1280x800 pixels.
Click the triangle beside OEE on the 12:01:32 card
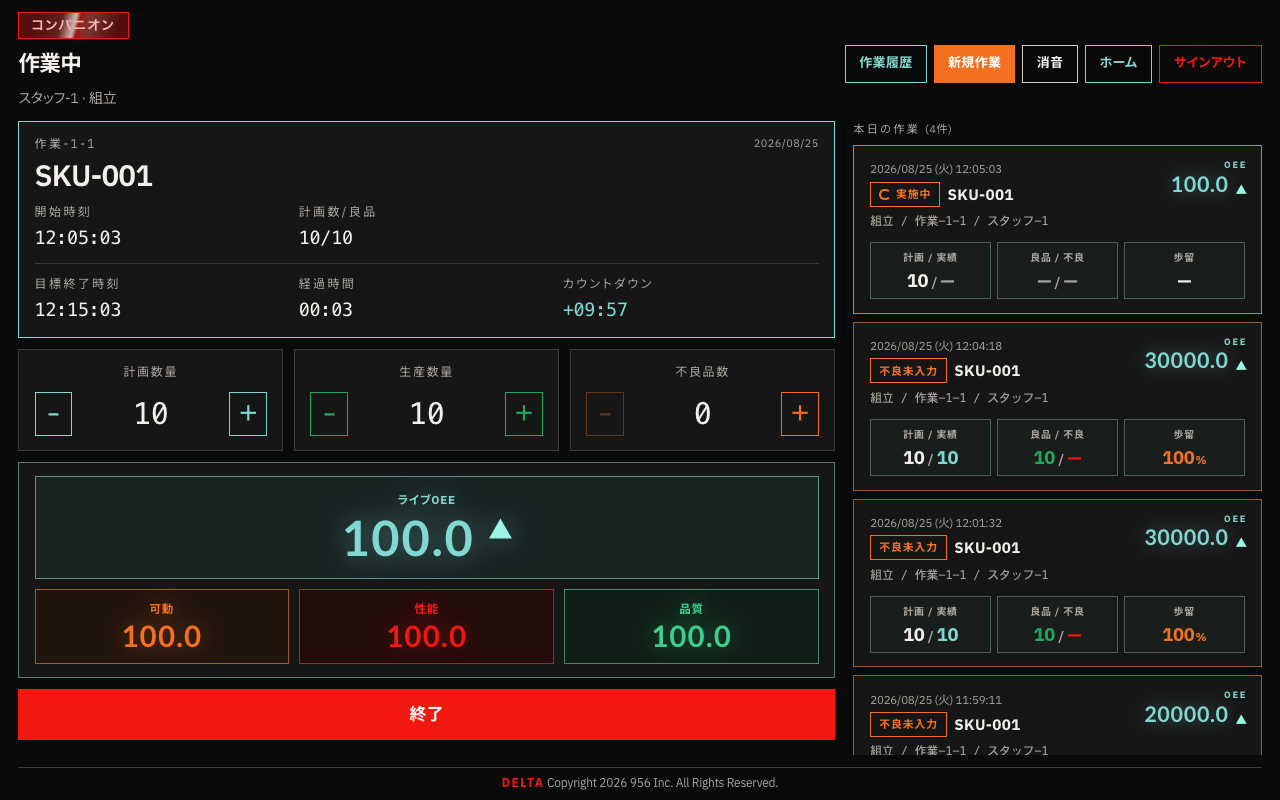coord(1241,542)
